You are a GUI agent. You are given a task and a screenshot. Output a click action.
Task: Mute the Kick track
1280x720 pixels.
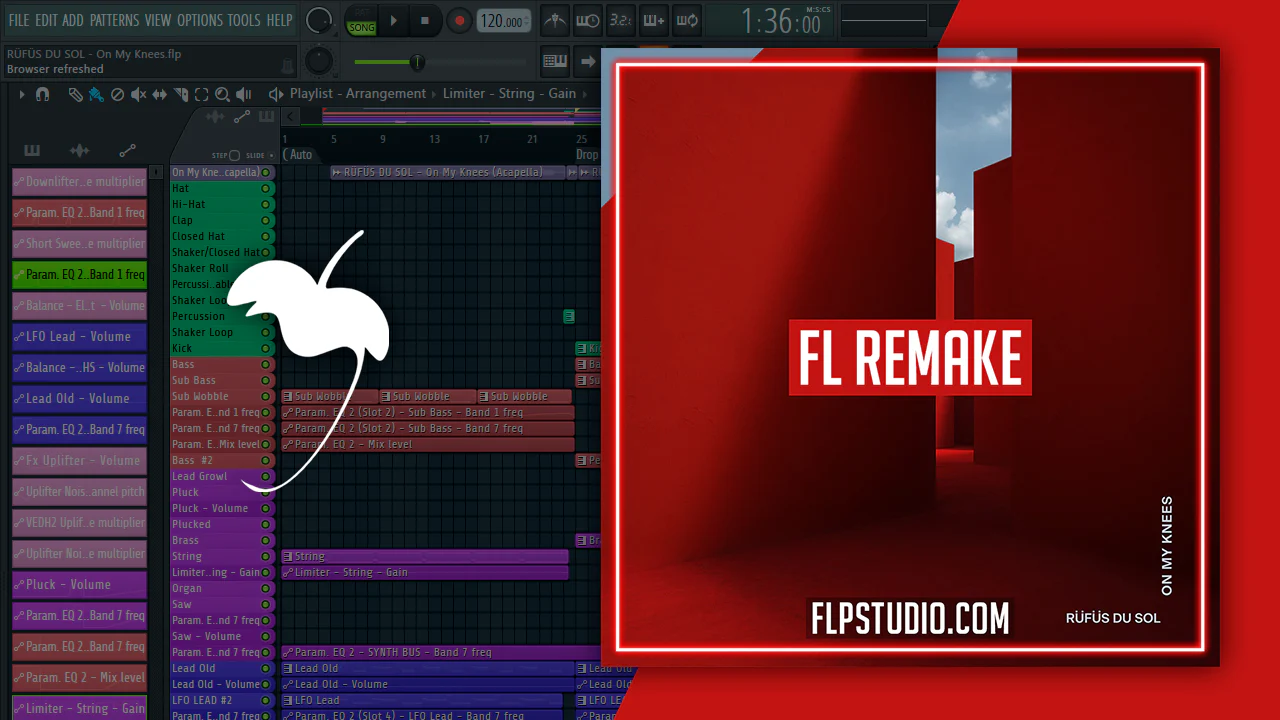pos(266,348)
